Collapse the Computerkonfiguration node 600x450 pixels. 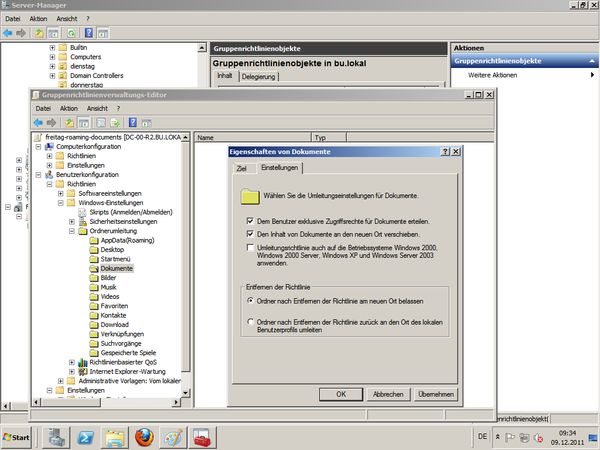coord(38,147)
